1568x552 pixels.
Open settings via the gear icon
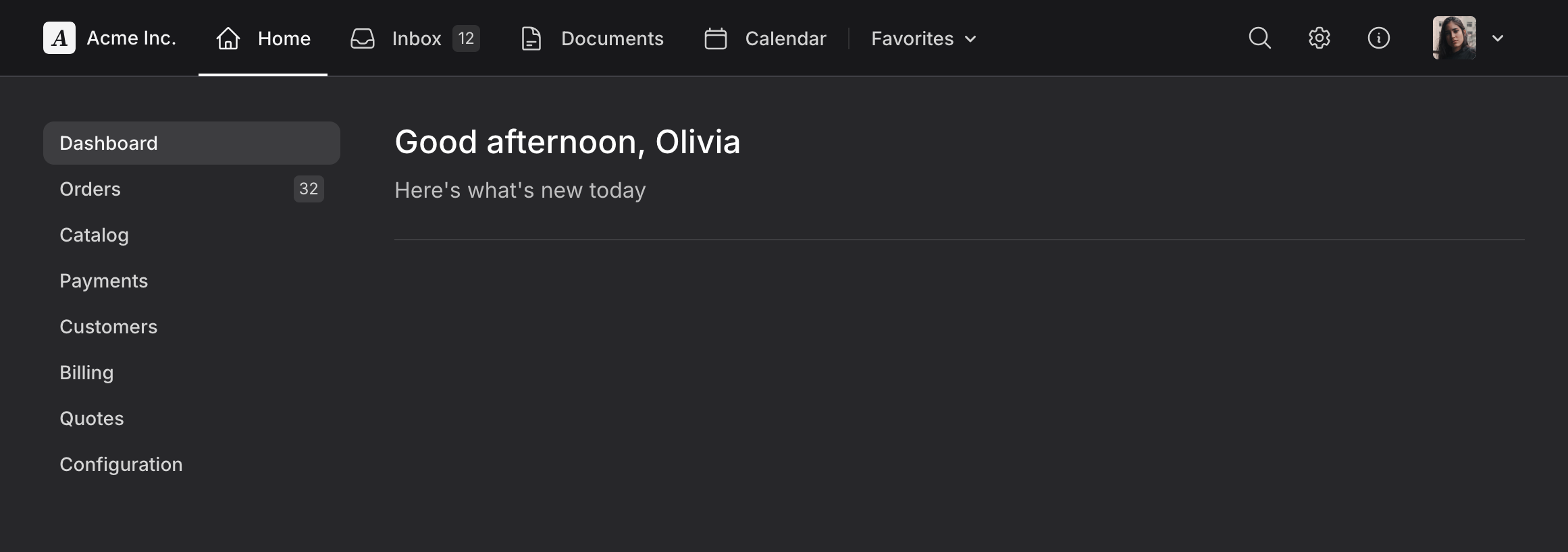pos(1319,38)
